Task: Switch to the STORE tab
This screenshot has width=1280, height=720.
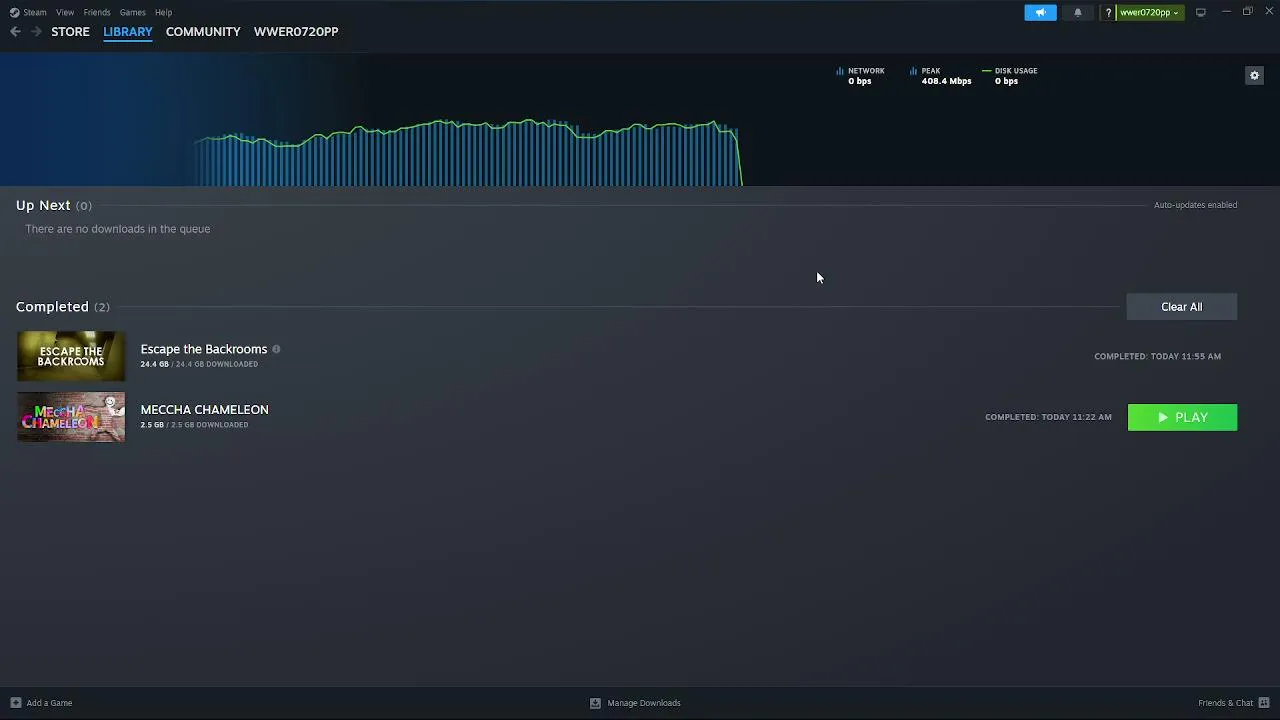Action: pyautogui.click(x=70, y=32)
